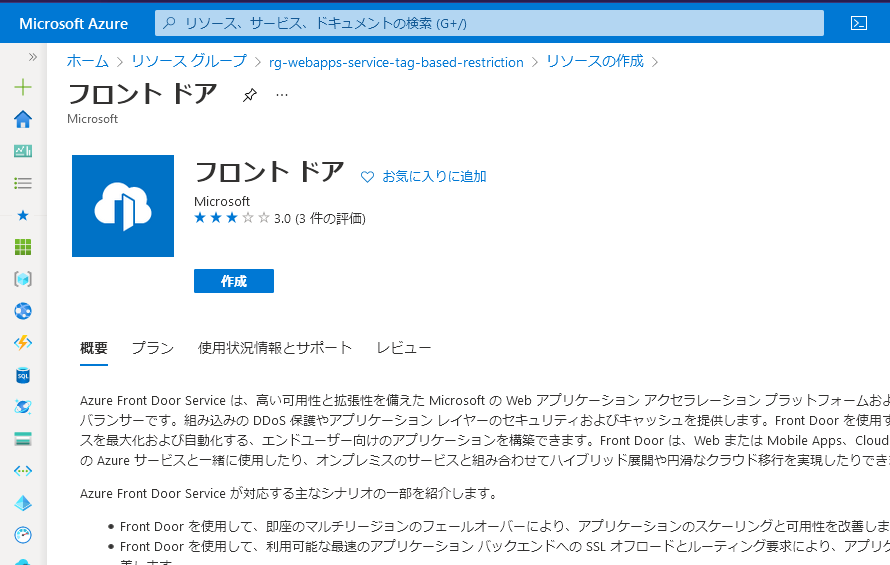Image resolution: width=890 pixels, height=565 pixels.
Task: Click the green plus Create resource icon
Action: [23, 87]
